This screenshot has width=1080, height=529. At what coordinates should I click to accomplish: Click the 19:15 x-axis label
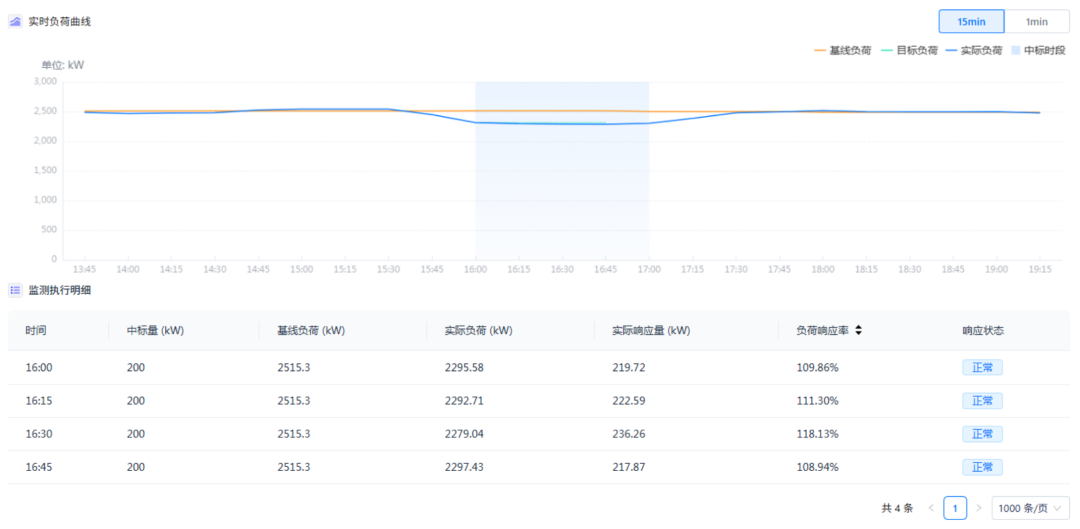pyautogui.click(x=1040, y=269)
